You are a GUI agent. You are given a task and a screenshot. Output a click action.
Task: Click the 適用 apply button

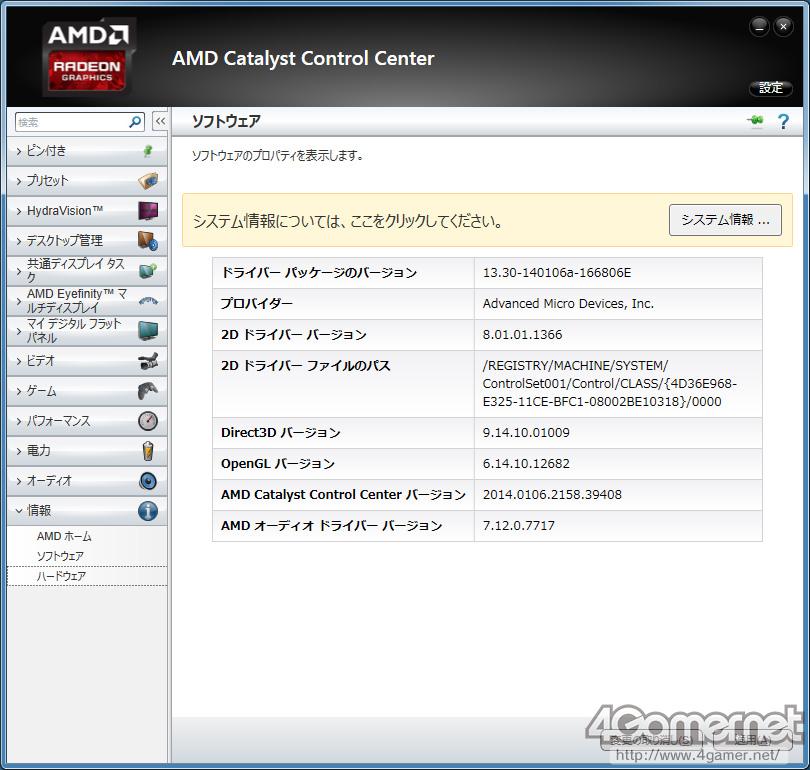(x=753, y=740)
